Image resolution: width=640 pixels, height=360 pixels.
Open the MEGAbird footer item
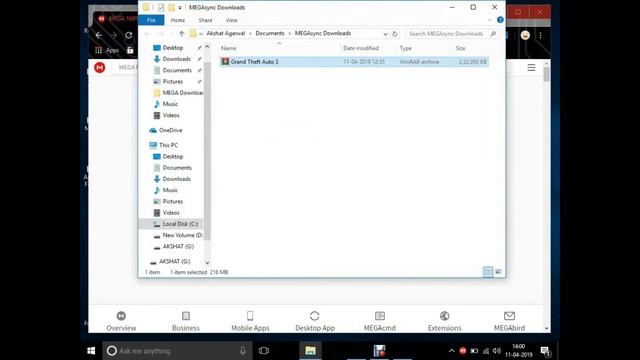[x=509, y=321]
